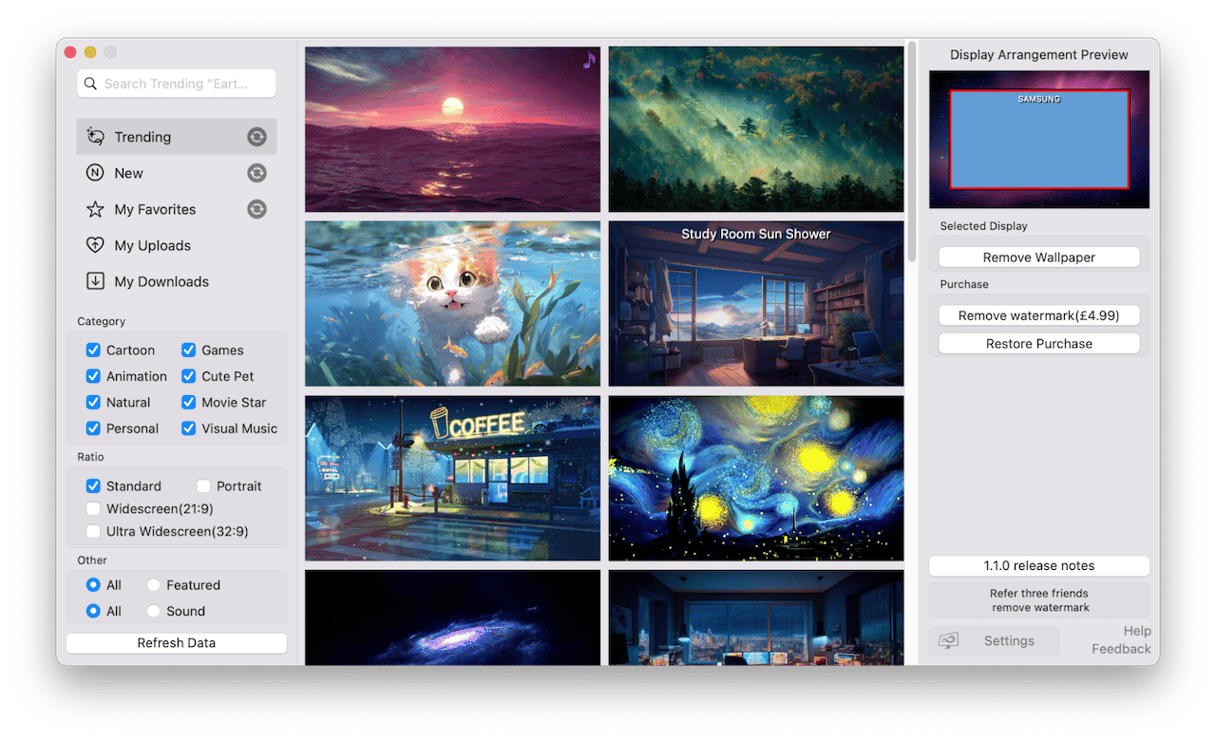Click the wallpaper list scrollbar

coord(912,150)
